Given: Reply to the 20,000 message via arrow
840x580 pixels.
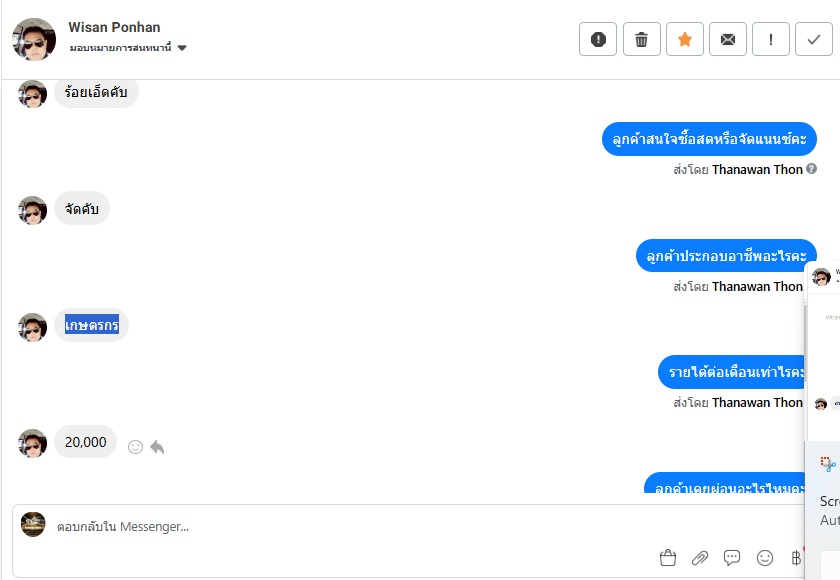Looking at the screenshot, I should pyautogui.click(x=157, y=447).
